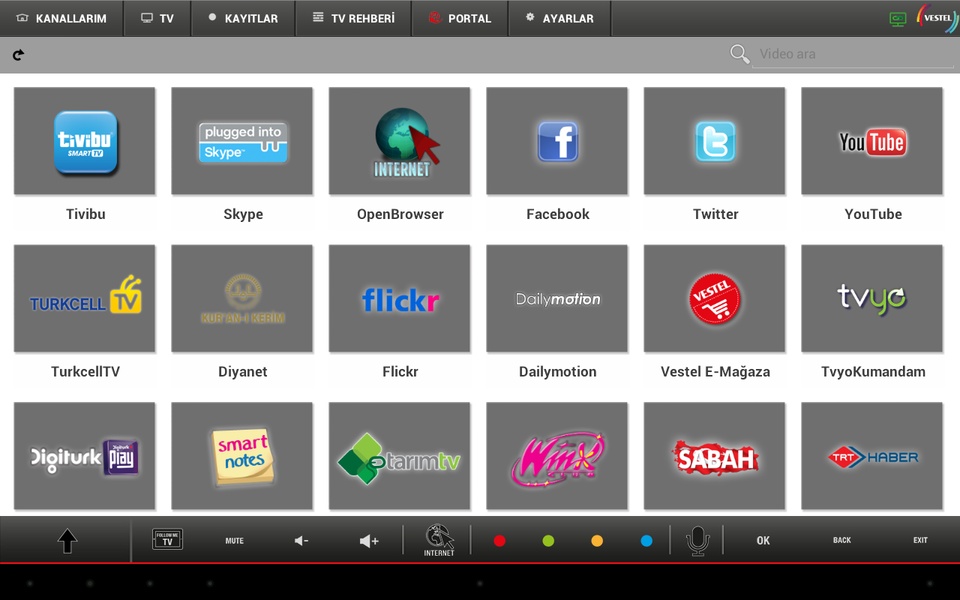Image resolution: width=960 pixels, height=600 pixels.
Task: Click the Vestel E-Mağaza text label
Action: [715, 372]
